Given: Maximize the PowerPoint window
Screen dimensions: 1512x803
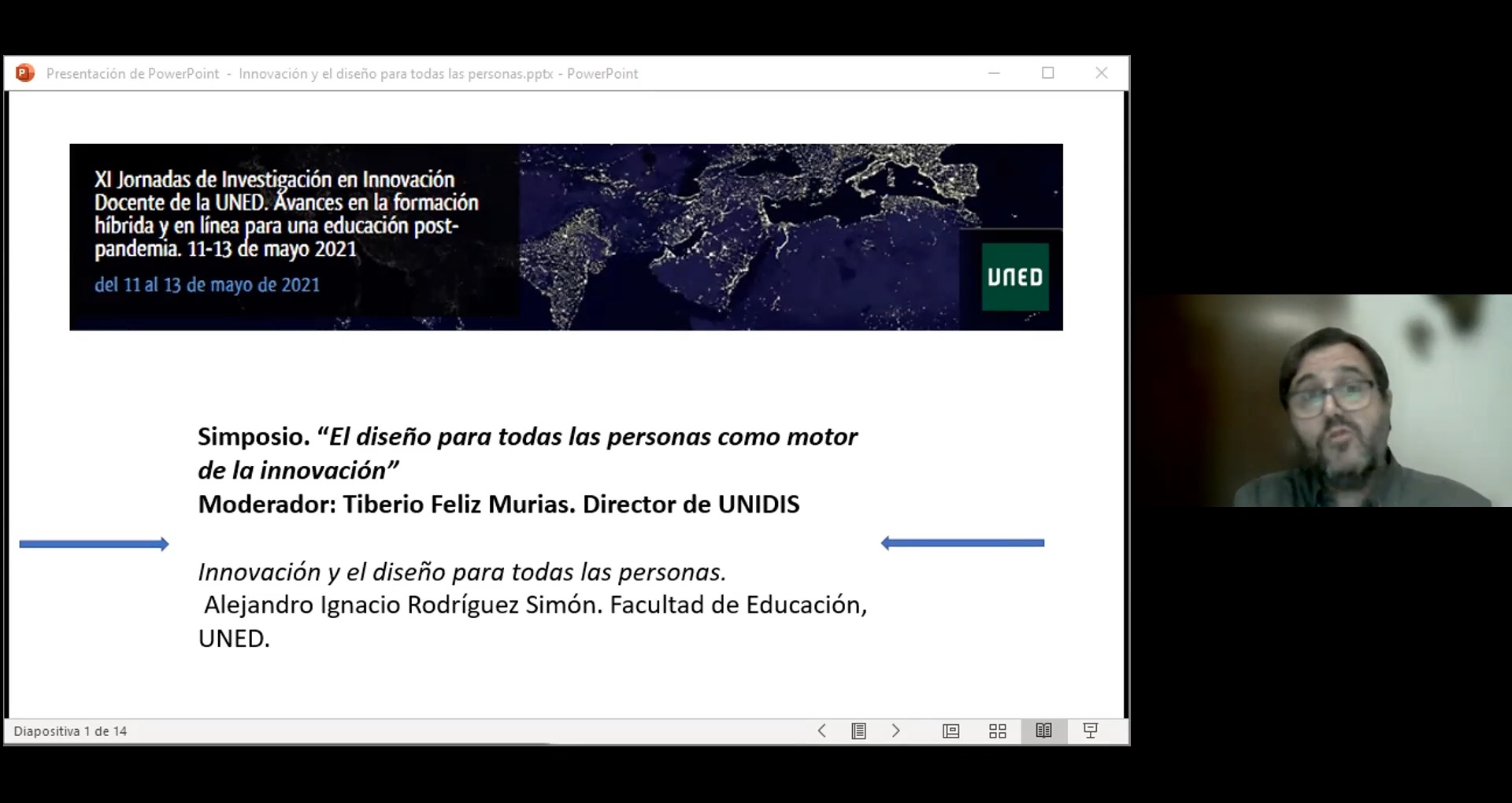Looking at the screenshot, I should [x=1047, y=73].
